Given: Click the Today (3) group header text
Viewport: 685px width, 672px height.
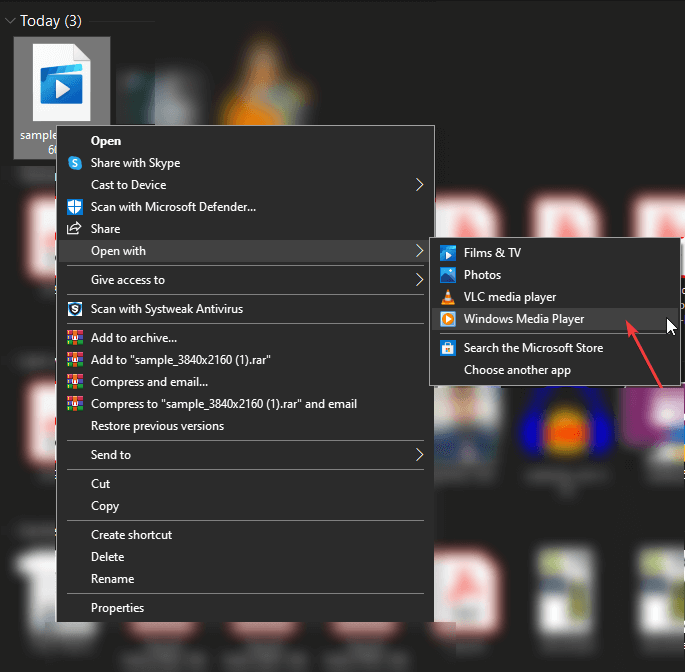Looking at the screenshot, I should click(51, 21).
